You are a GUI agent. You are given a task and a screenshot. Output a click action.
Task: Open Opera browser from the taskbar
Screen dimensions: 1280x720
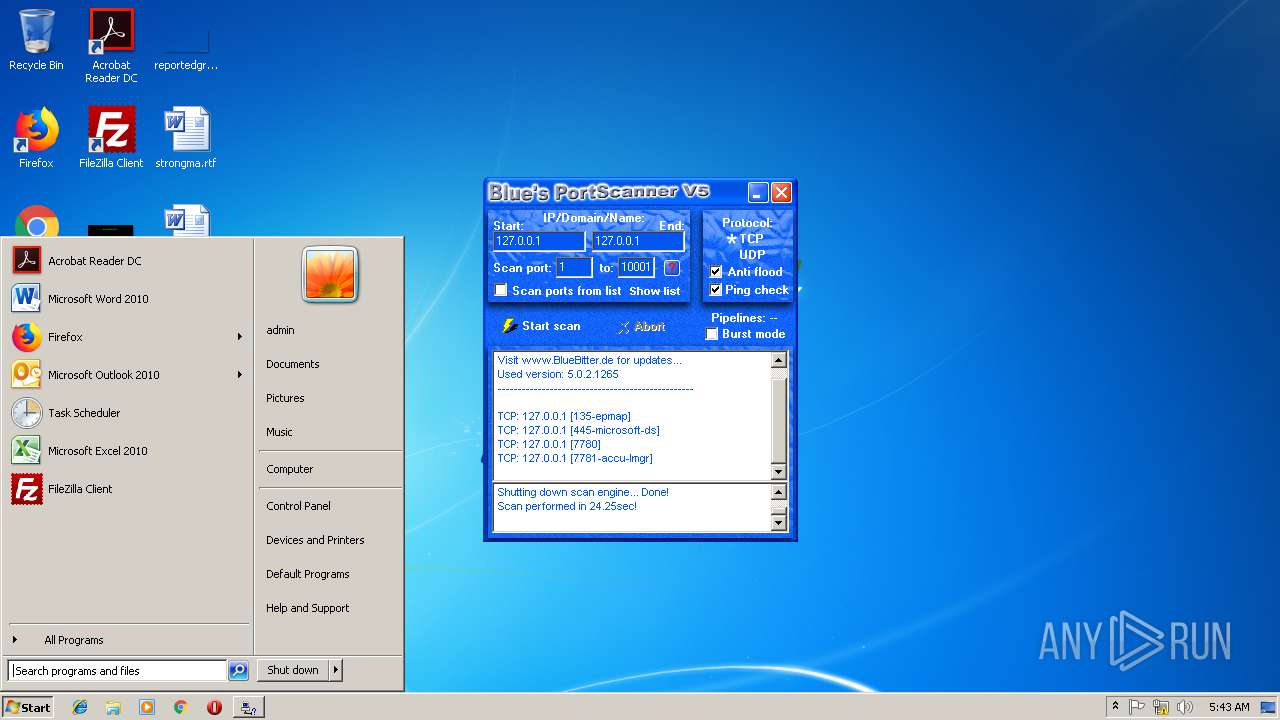[x=214, y=707]
